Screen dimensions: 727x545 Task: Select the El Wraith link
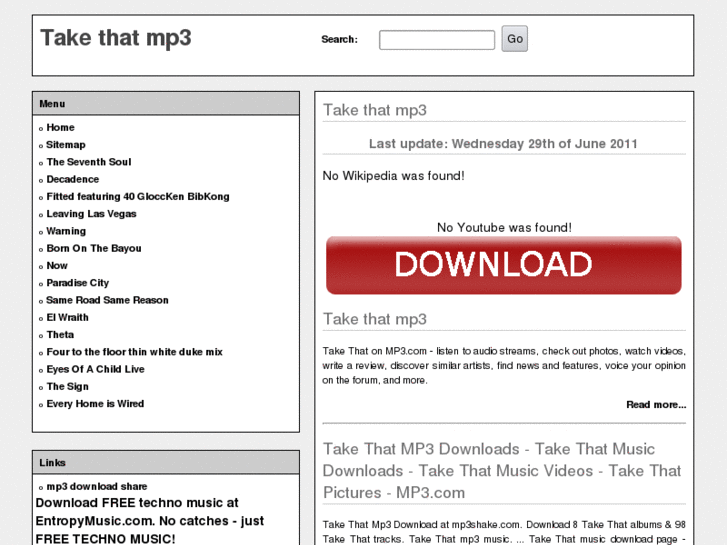click(67, 317)
